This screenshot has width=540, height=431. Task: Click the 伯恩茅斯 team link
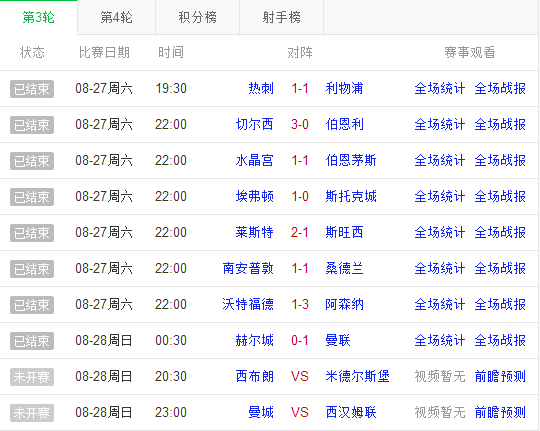pyautogui.click(x=351, y=161)
